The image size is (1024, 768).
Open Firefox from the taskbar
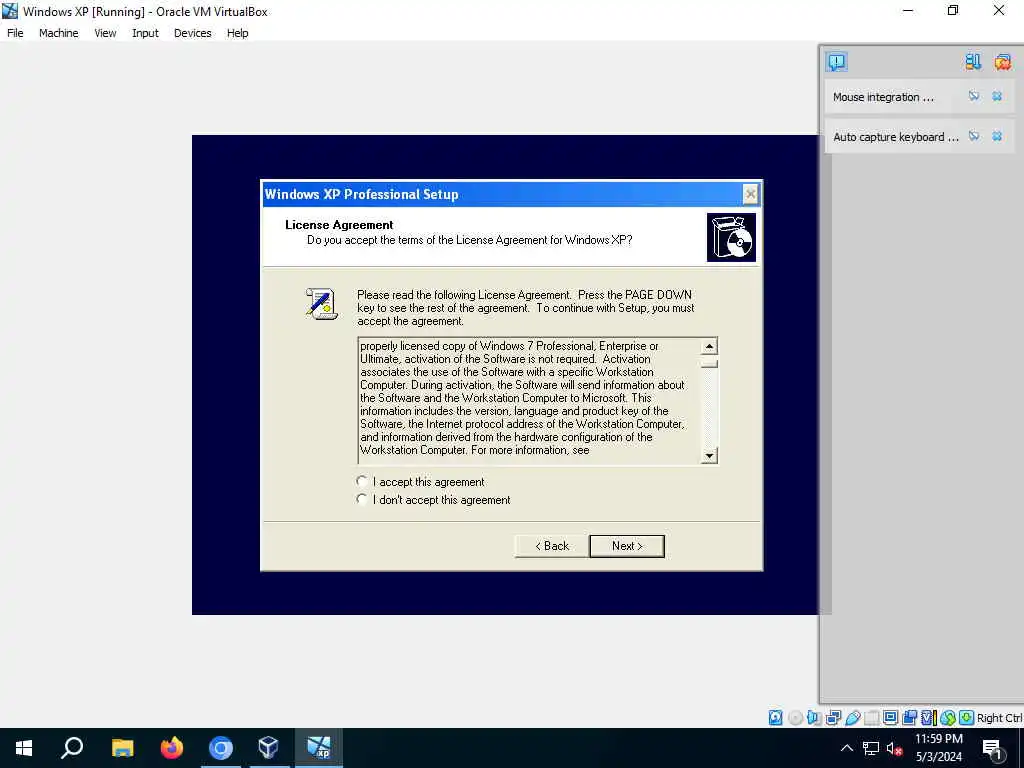tap(172, 748)
